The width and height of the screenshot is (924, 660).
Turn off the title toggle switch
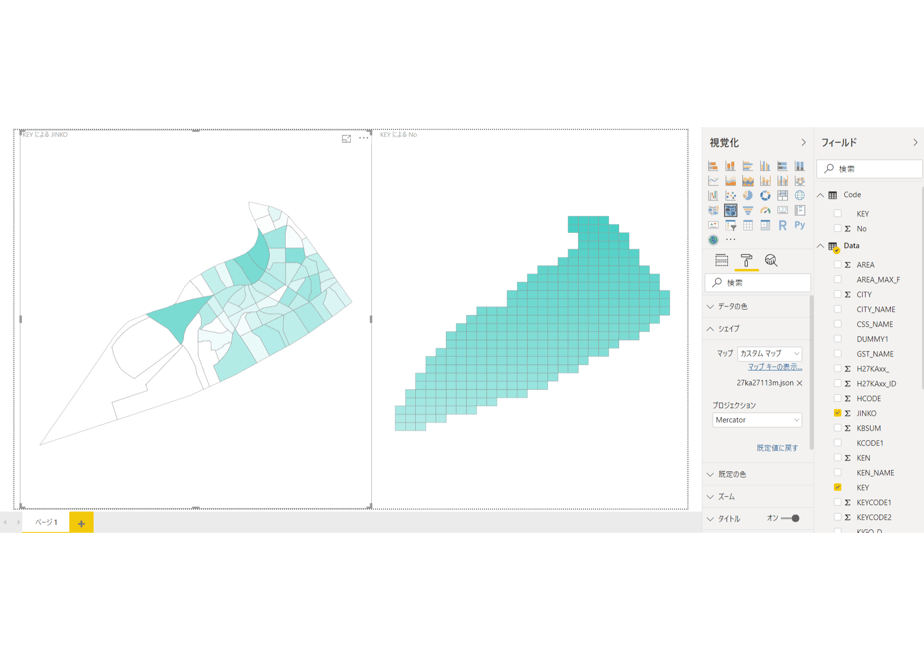coord(791,519)
